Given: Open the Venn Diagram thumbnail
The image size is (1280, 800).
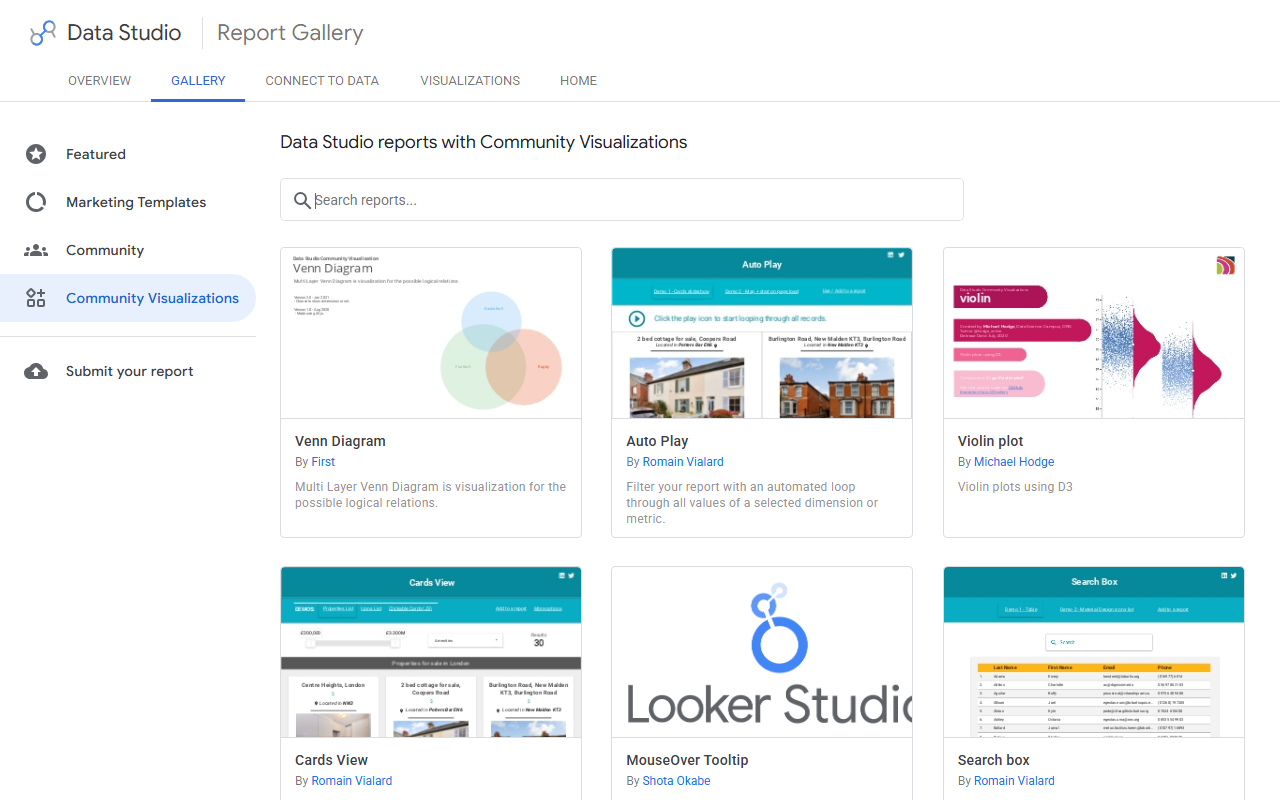Looking at the screenshot, I should pyautogui.click(x=431, y=333).
